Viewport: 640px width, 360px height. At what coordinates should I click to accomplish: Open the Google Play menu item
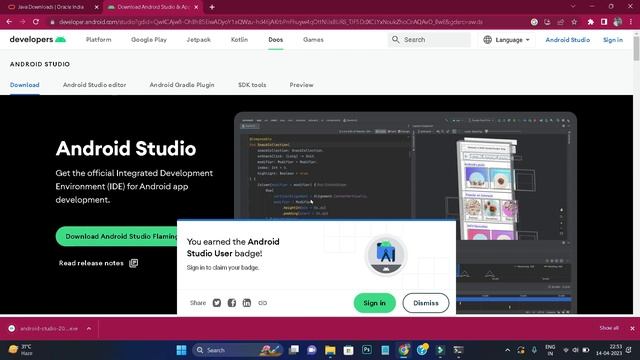click(149, 40)
